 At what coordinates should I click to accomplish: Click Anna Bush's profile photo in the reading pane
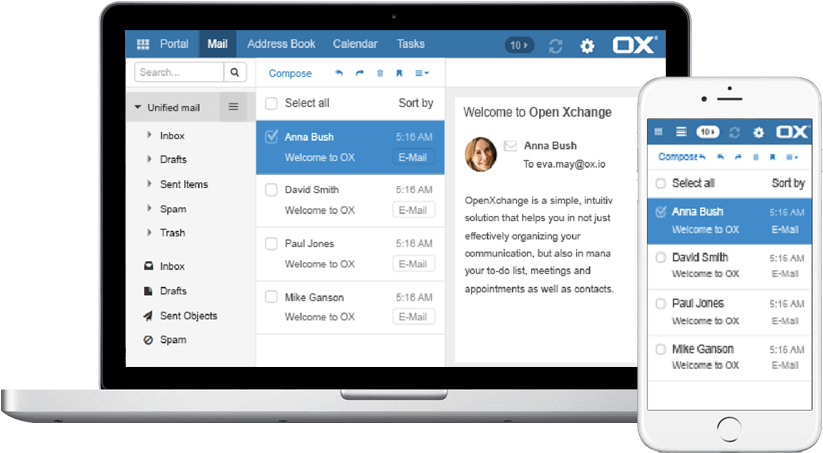481,154
